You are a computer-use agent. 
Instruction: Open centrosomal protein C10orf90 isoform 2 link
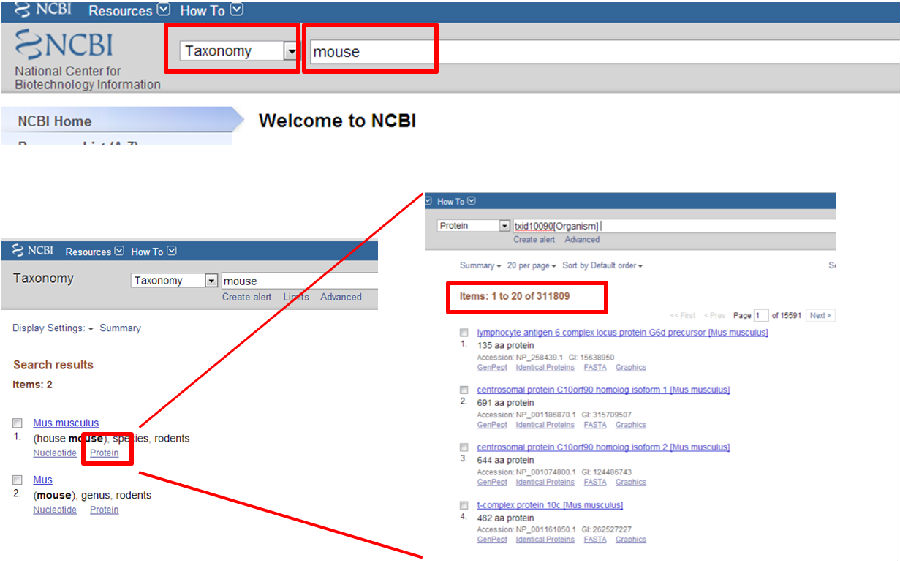point(603,447)
